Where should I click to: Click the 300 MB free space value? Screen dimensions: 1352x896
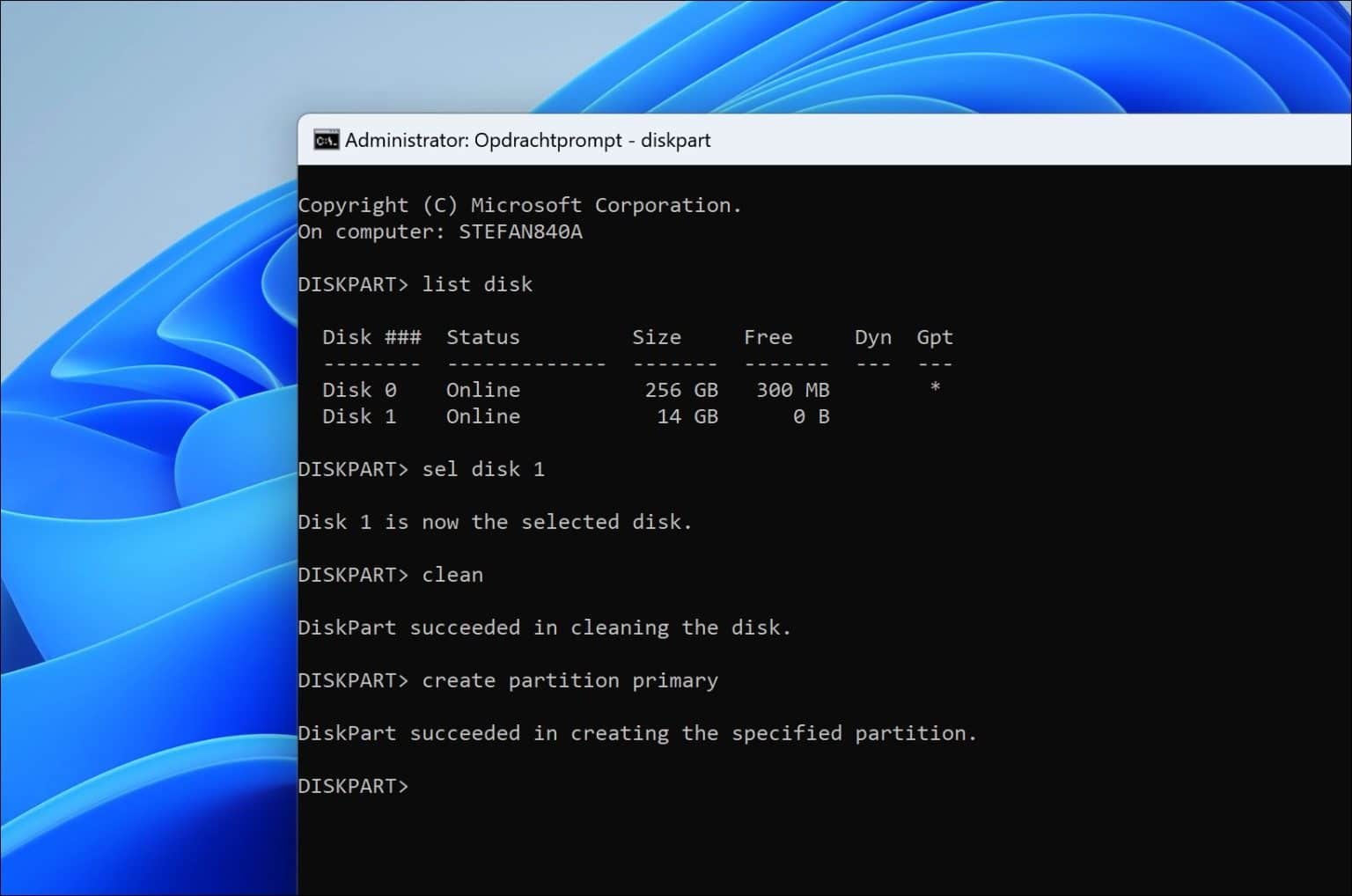pyautogui.click(x=792, y=390)
